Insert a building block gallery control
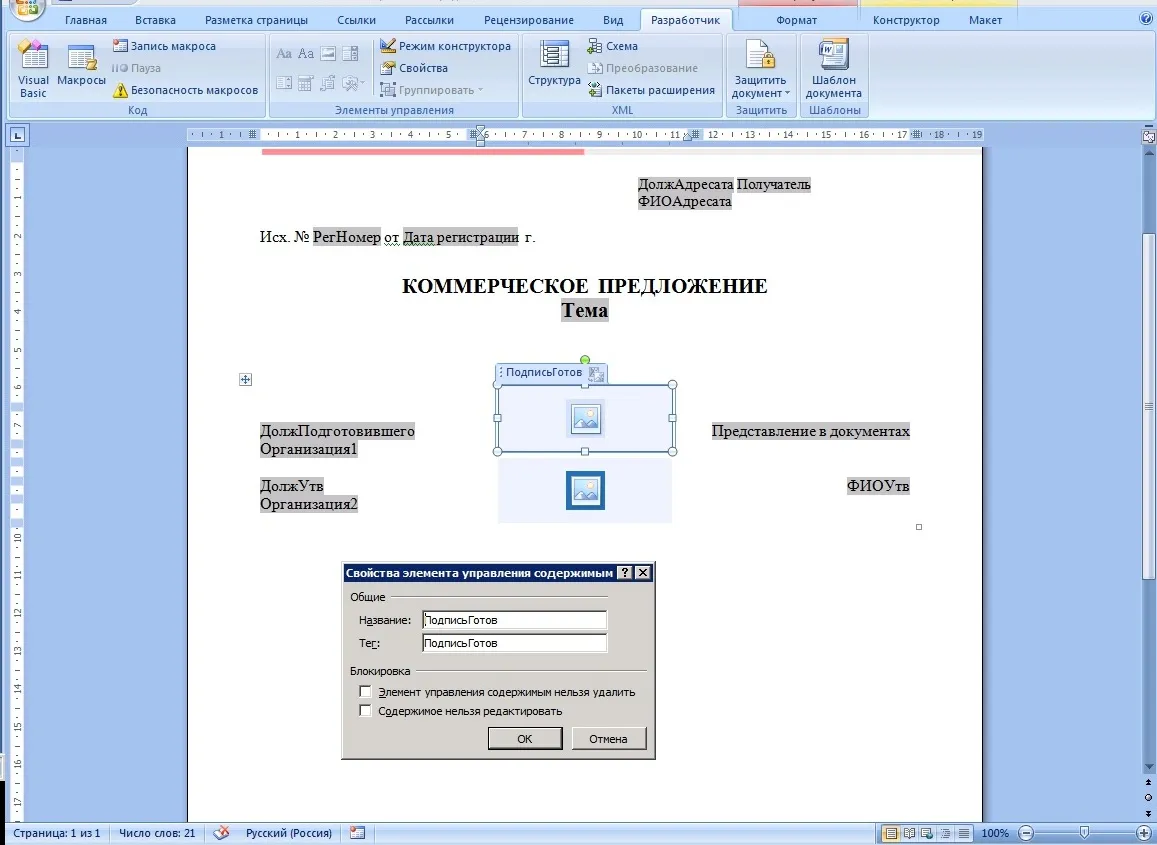 (328, 83)
